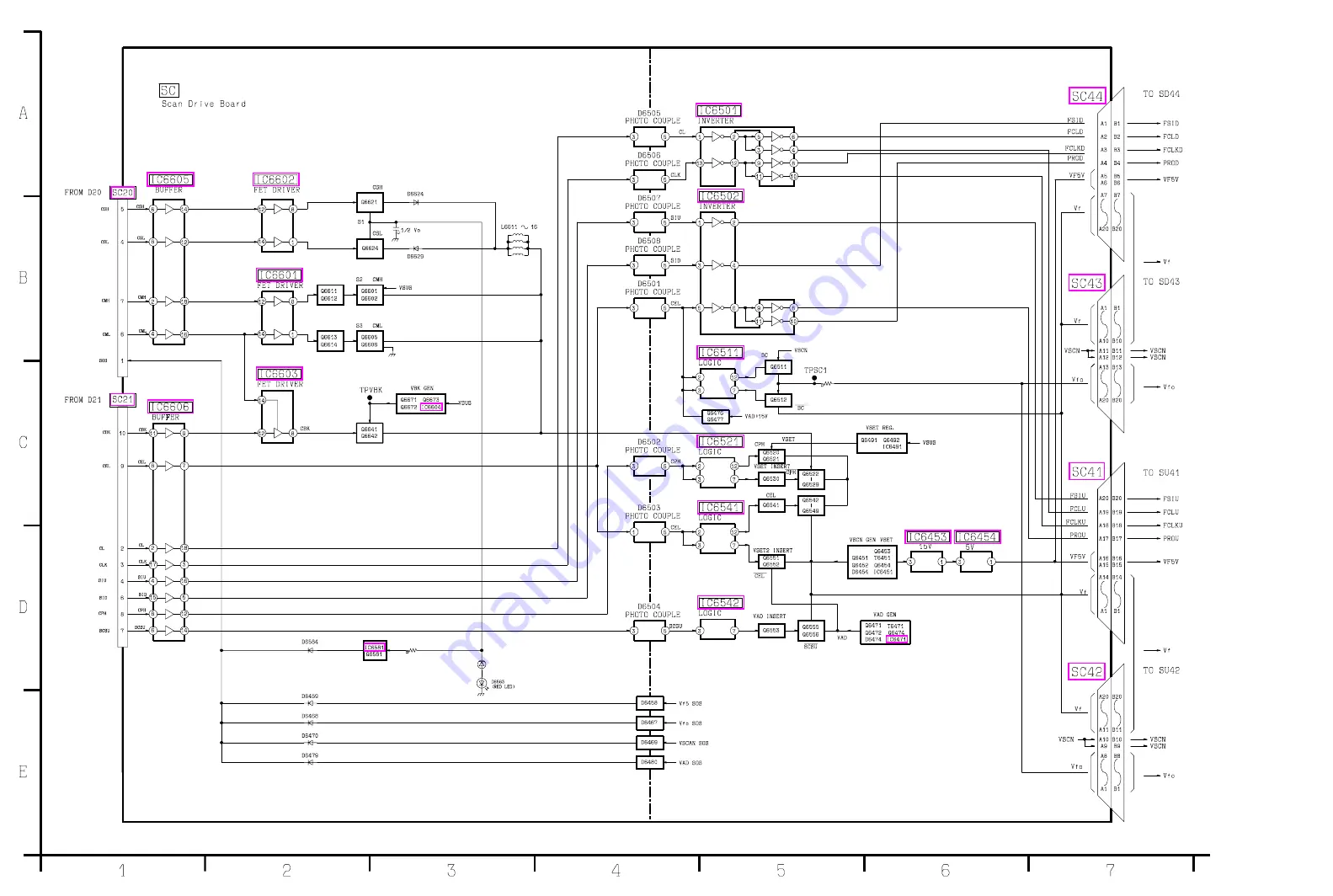Open the IC6601 FET driver link
1333x896 pixels.
(280, 275)
